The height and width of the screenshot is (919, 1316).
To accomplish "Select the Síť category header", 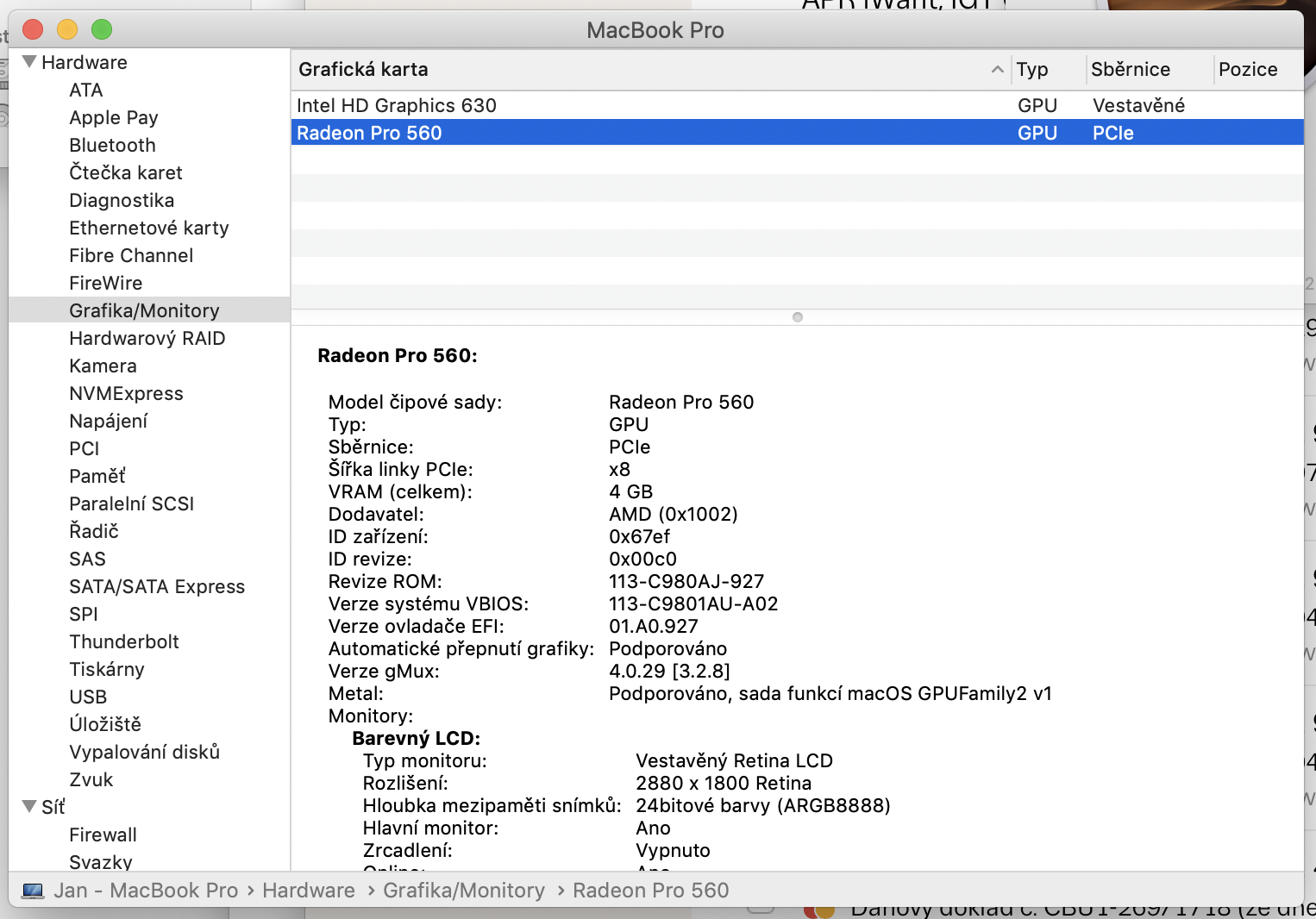I will click(53, 807).
